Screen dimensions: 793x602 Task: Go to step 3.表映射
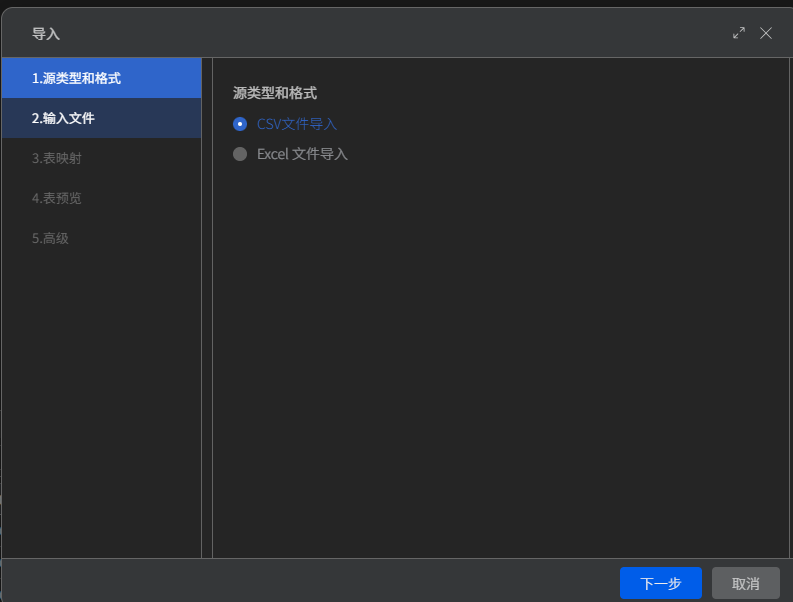[102, 158]
